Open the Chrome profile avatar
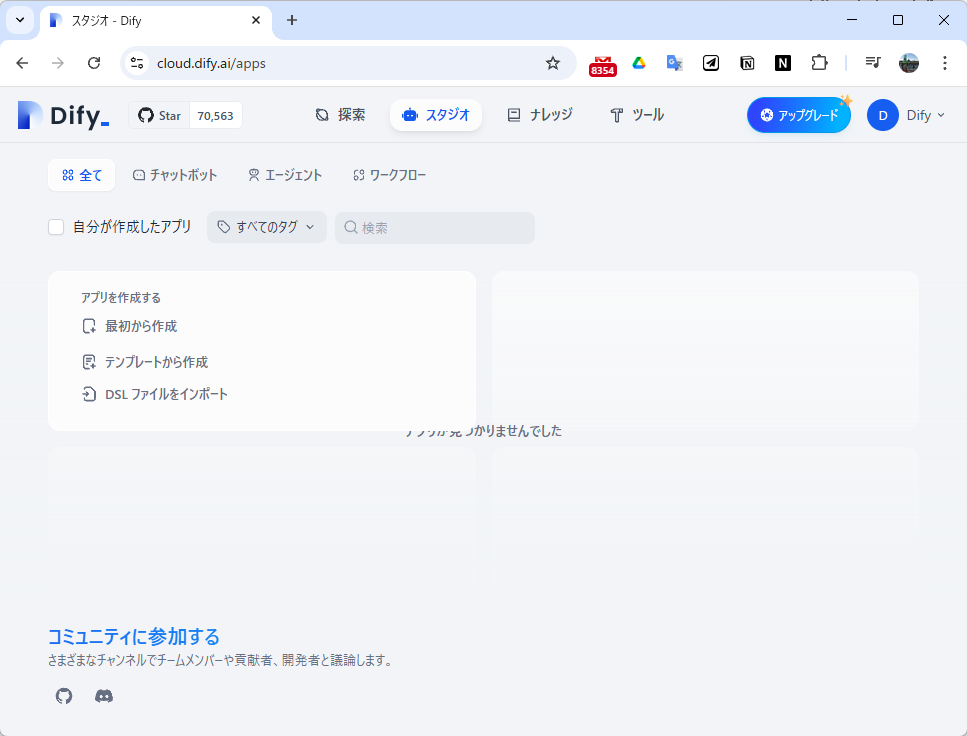Viewport: 967px width, 736px height. click(908, 63)
